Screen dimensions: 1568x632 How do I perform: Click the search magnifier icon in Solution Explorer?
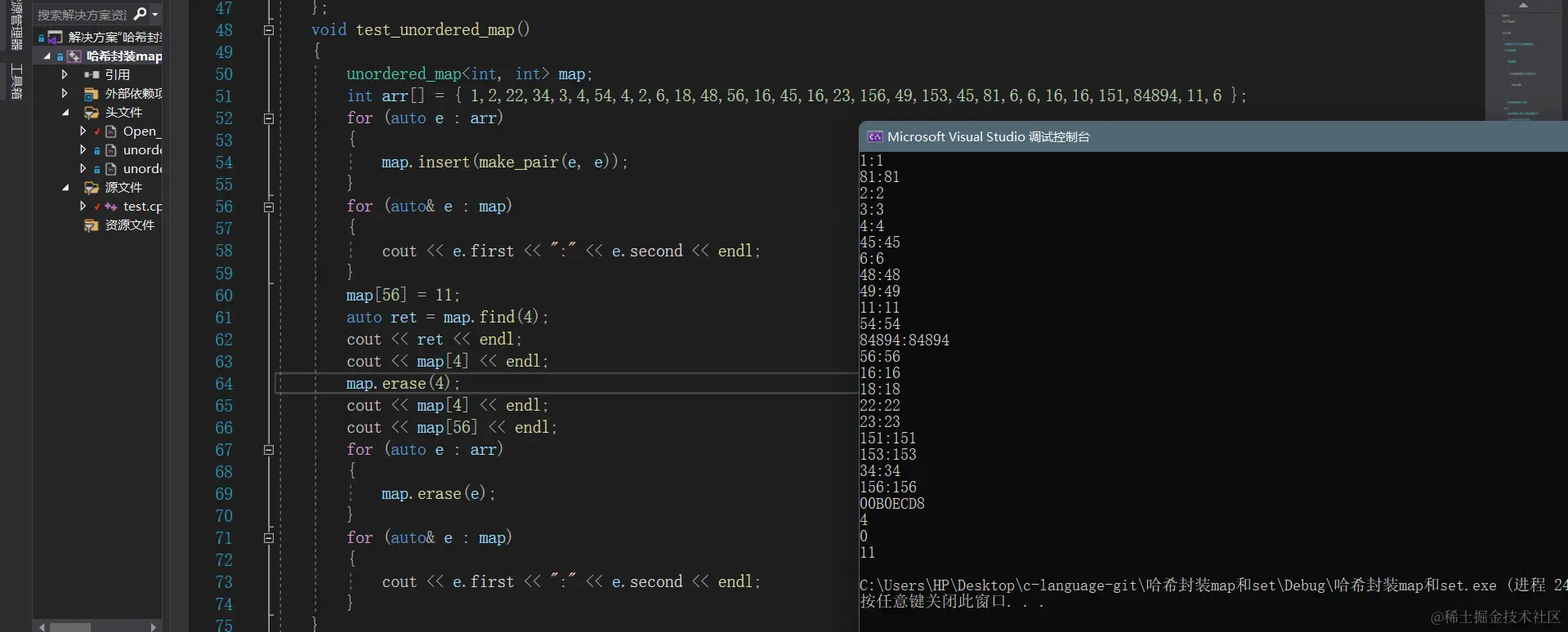[x=140, y=14]
